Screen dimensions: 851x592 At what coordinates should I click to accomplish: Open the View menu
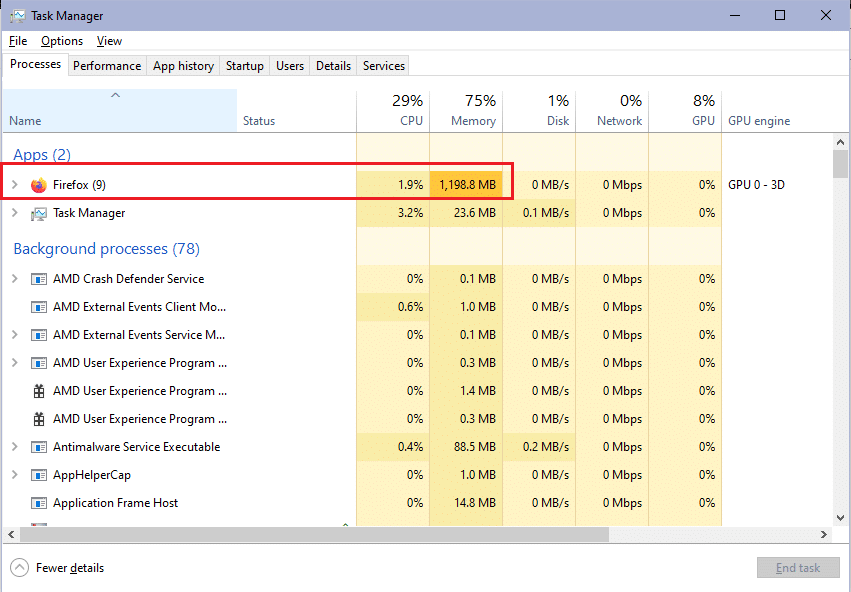[x=109, y=41]
